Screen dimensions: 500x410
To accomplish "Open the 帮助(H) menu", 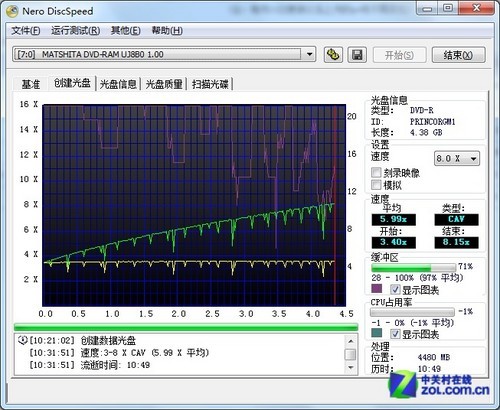I will [167, 31].
